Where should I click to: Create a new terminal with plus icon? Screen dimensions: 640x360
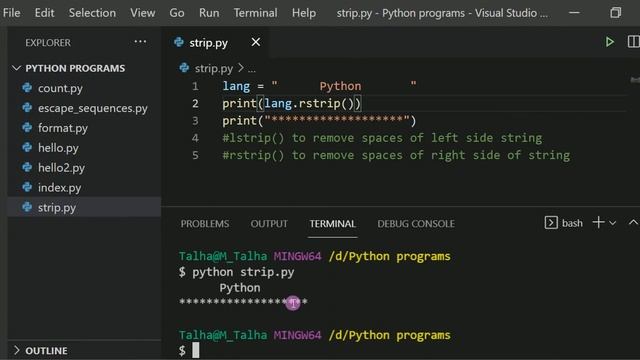[598, 222]
